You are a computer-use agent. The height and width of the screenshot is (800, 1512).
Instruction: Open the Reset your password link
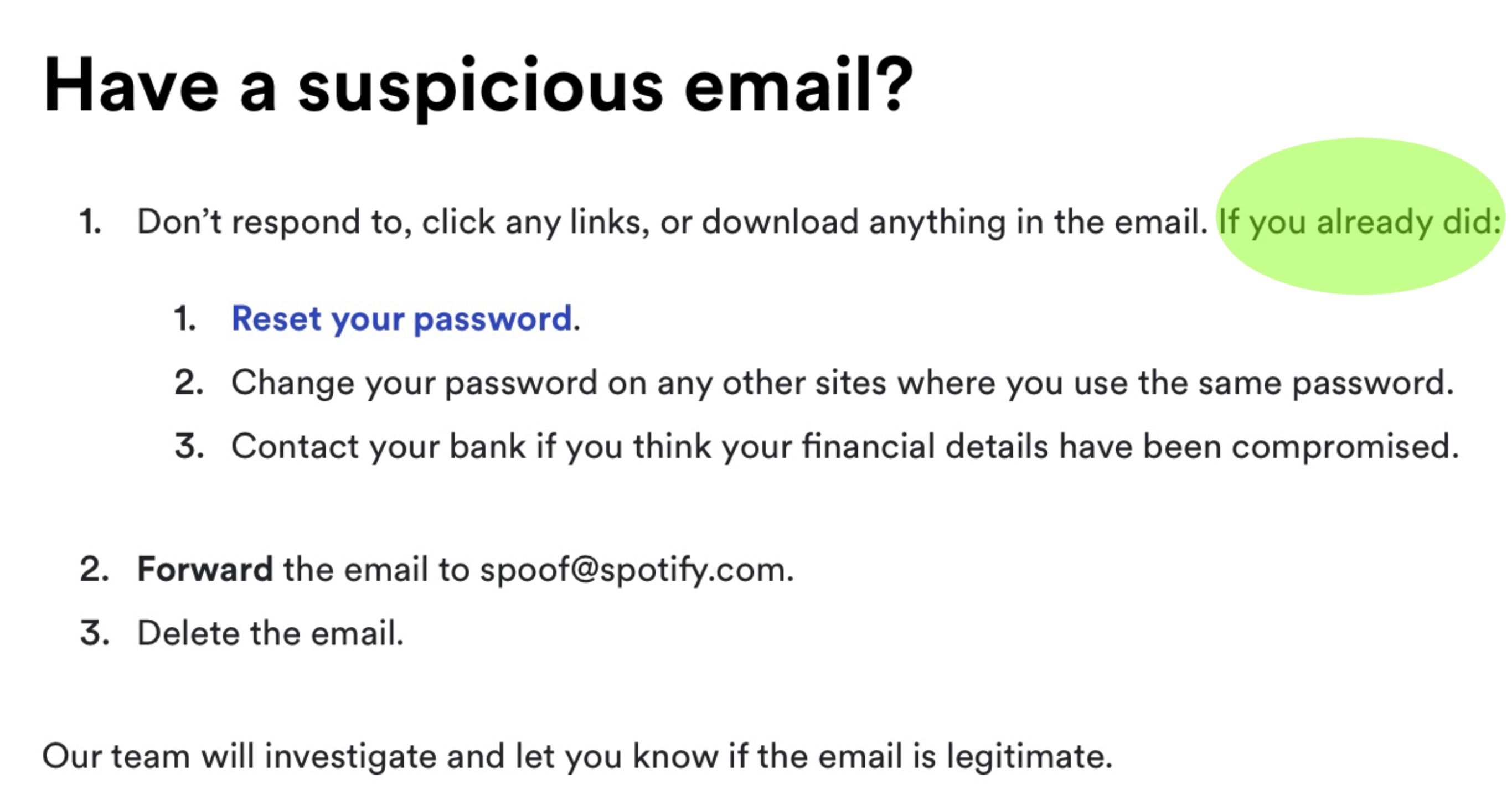tap(401, 319)
